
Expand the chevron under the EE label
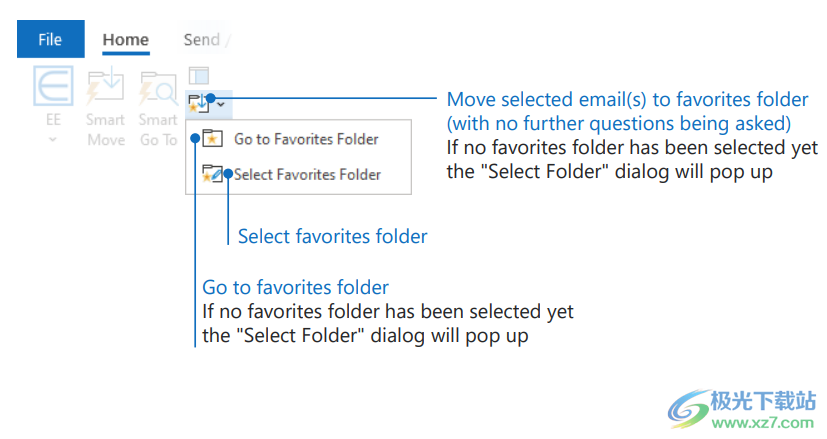(53, 140)
